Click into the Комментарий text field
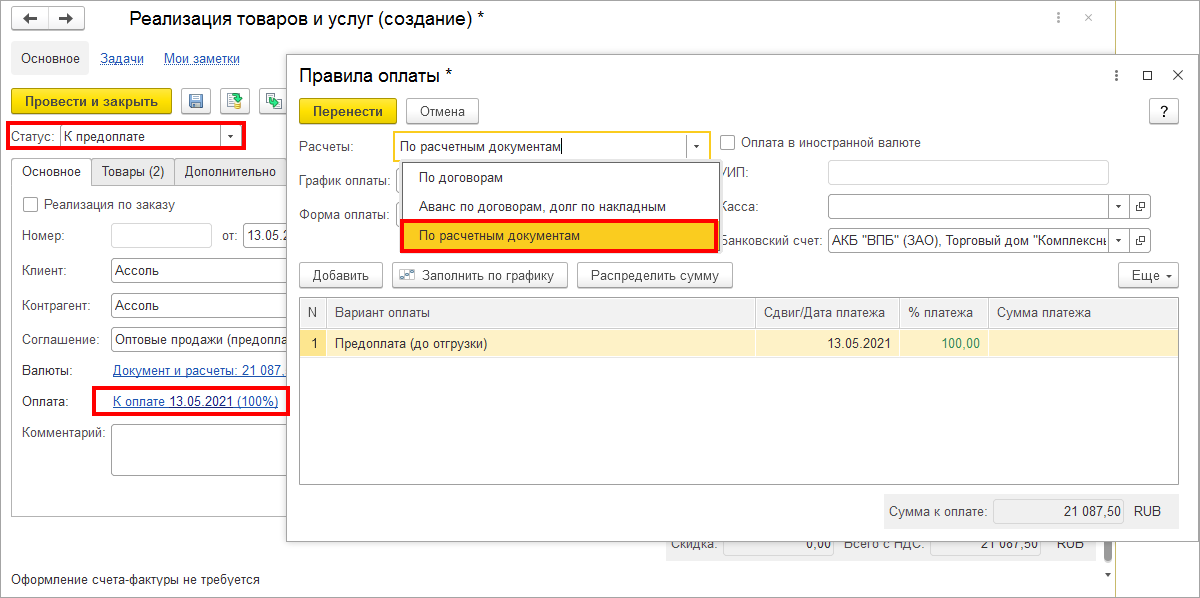This screenshot has width=1200, height=598. (200, 449)
